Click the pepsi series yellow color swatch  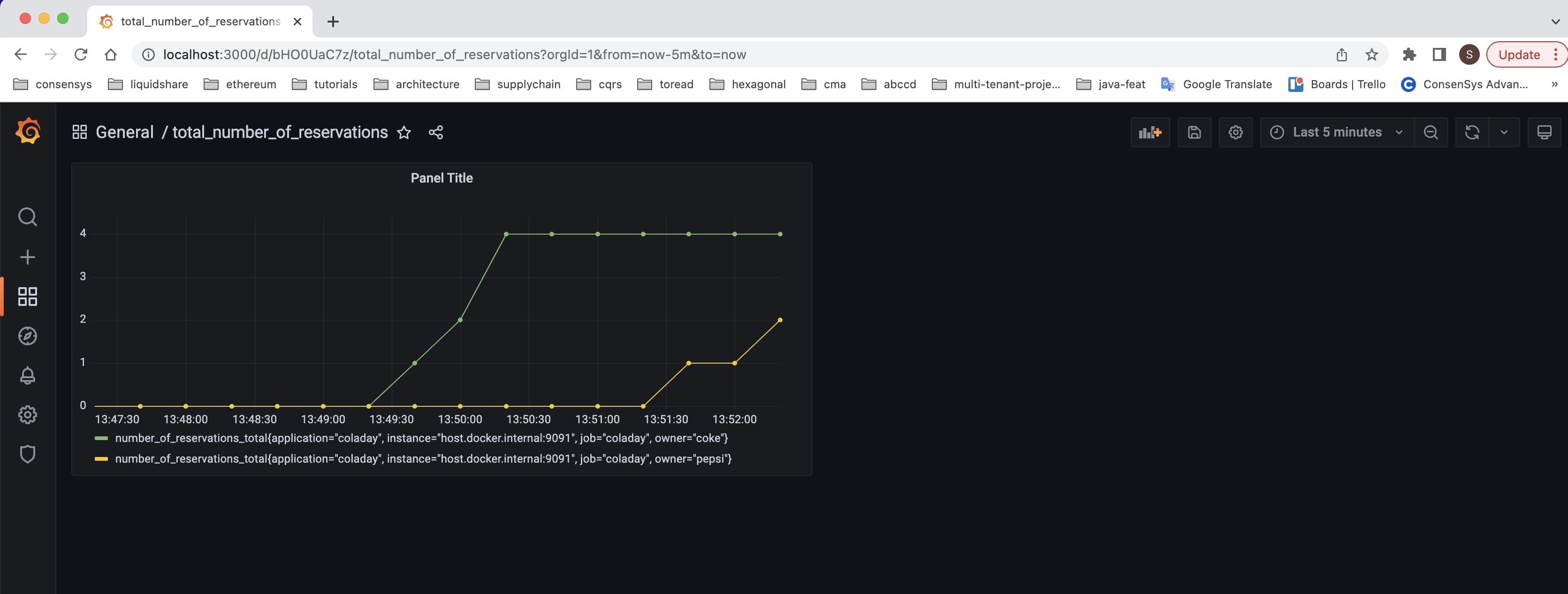101,459
